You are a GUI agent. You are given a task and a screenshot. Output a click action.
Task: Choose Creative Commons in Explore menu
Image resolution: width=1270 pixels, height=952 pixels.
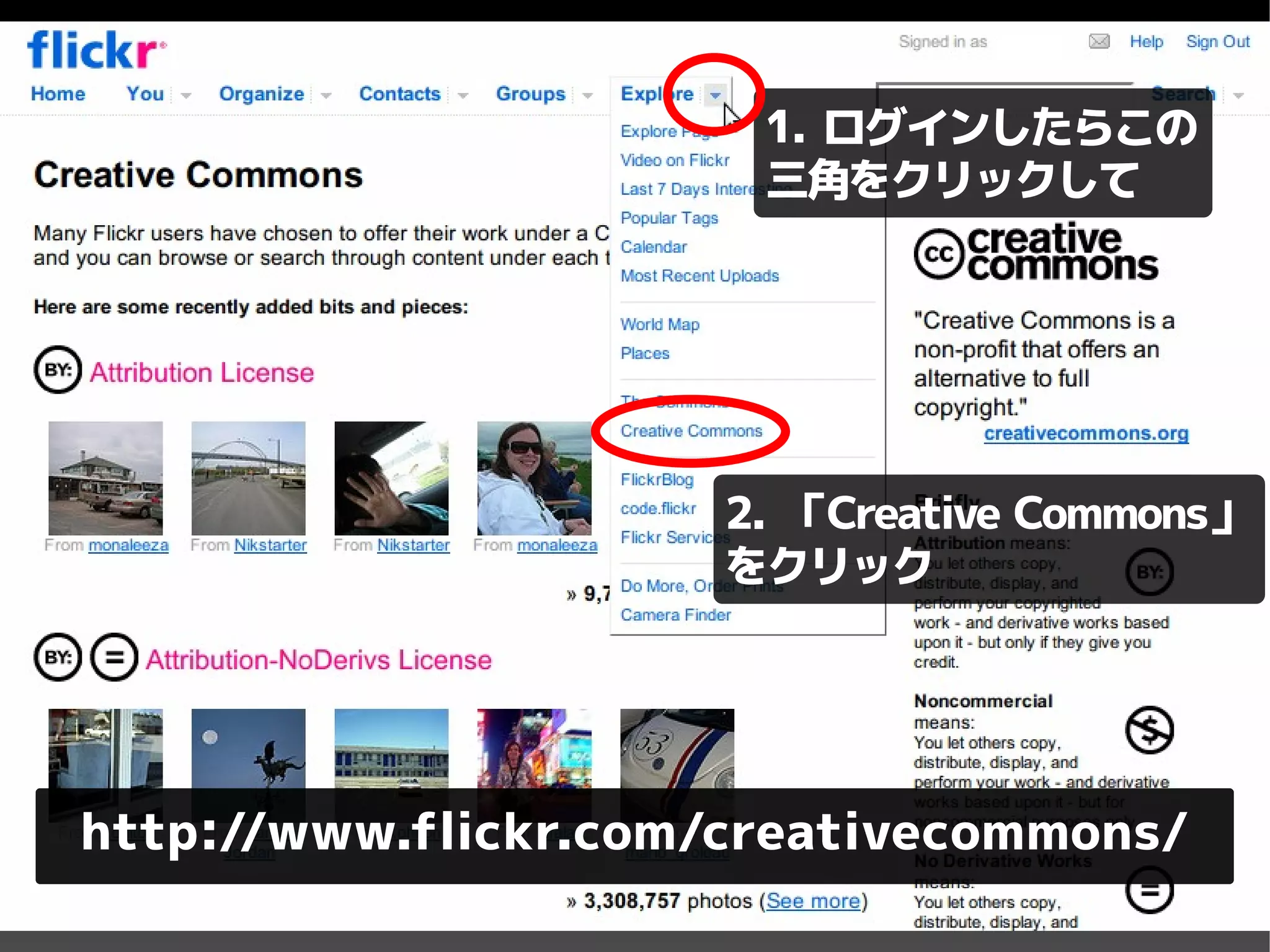tap(691, 431)
